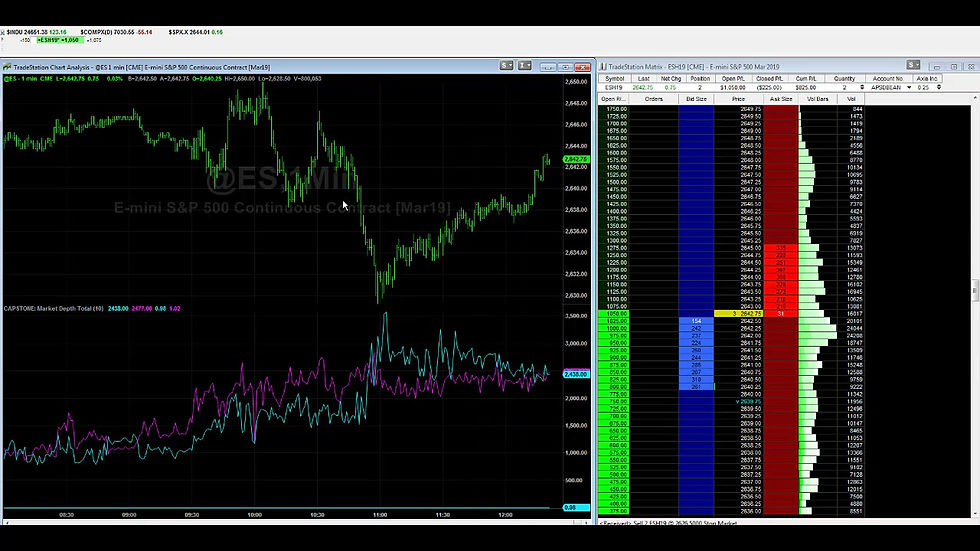Click the volume bar at price 2642.25

[818, 328]
